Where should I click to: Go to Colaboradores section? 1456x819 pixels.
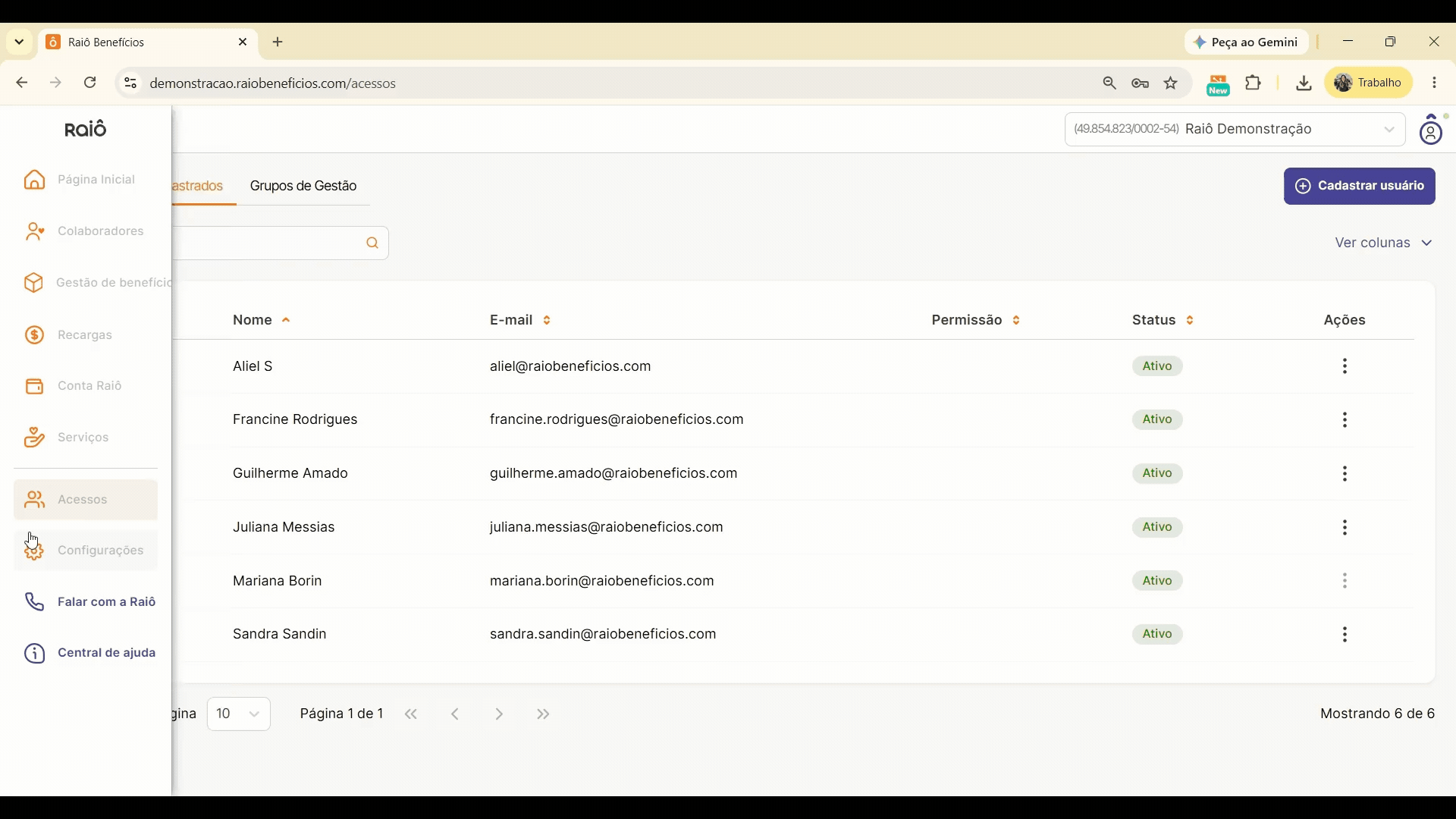point(85,232)
